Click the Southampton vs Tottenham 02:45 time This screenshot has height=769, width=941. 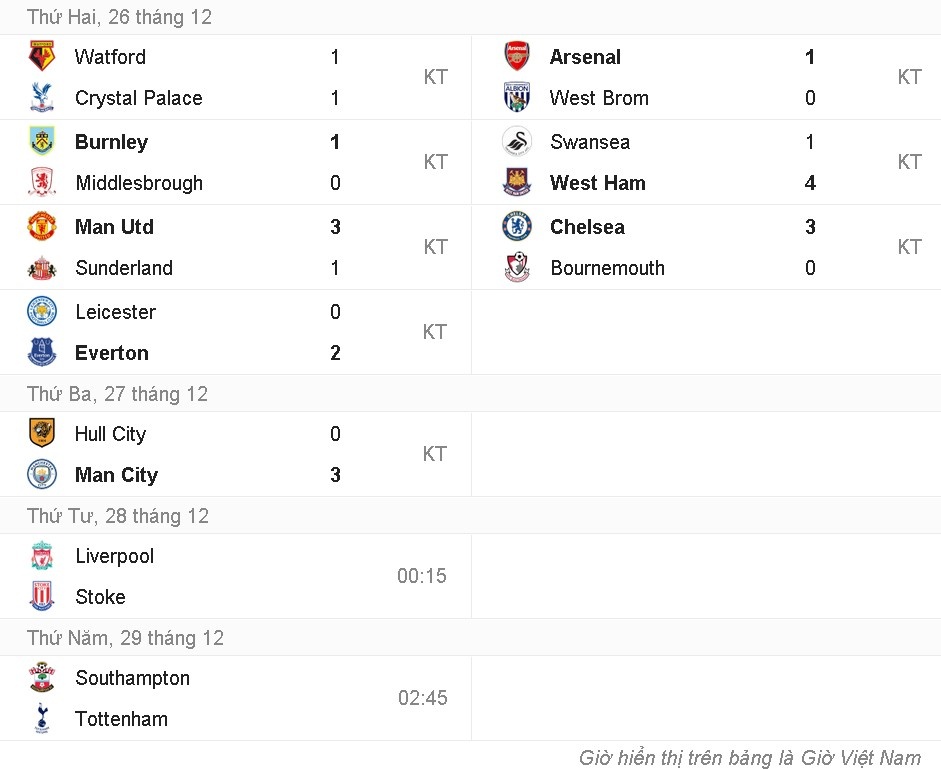tap(422, 698)
